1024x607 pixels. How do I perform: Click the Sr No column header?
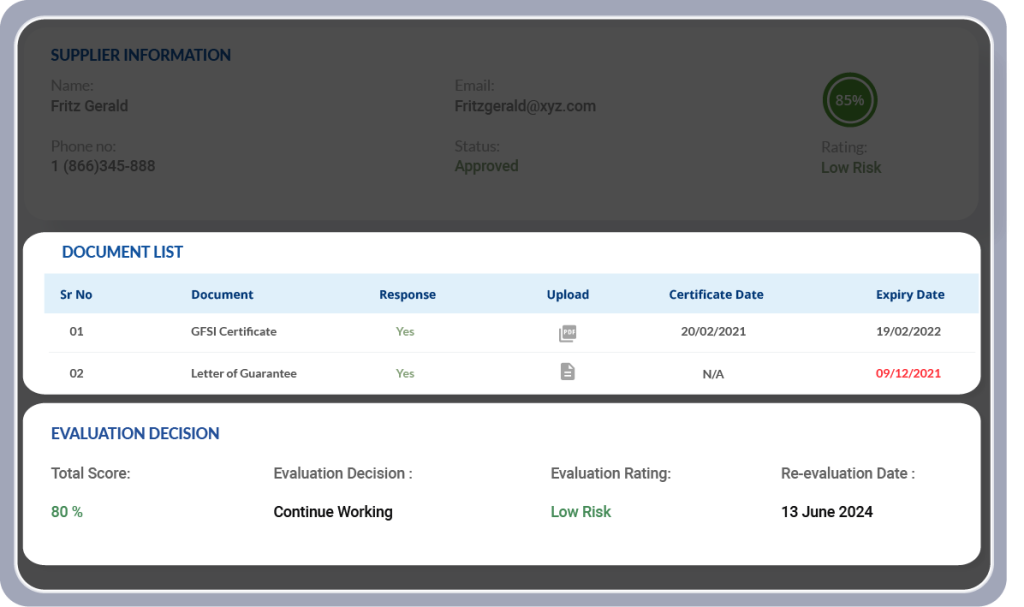(76, 295)
